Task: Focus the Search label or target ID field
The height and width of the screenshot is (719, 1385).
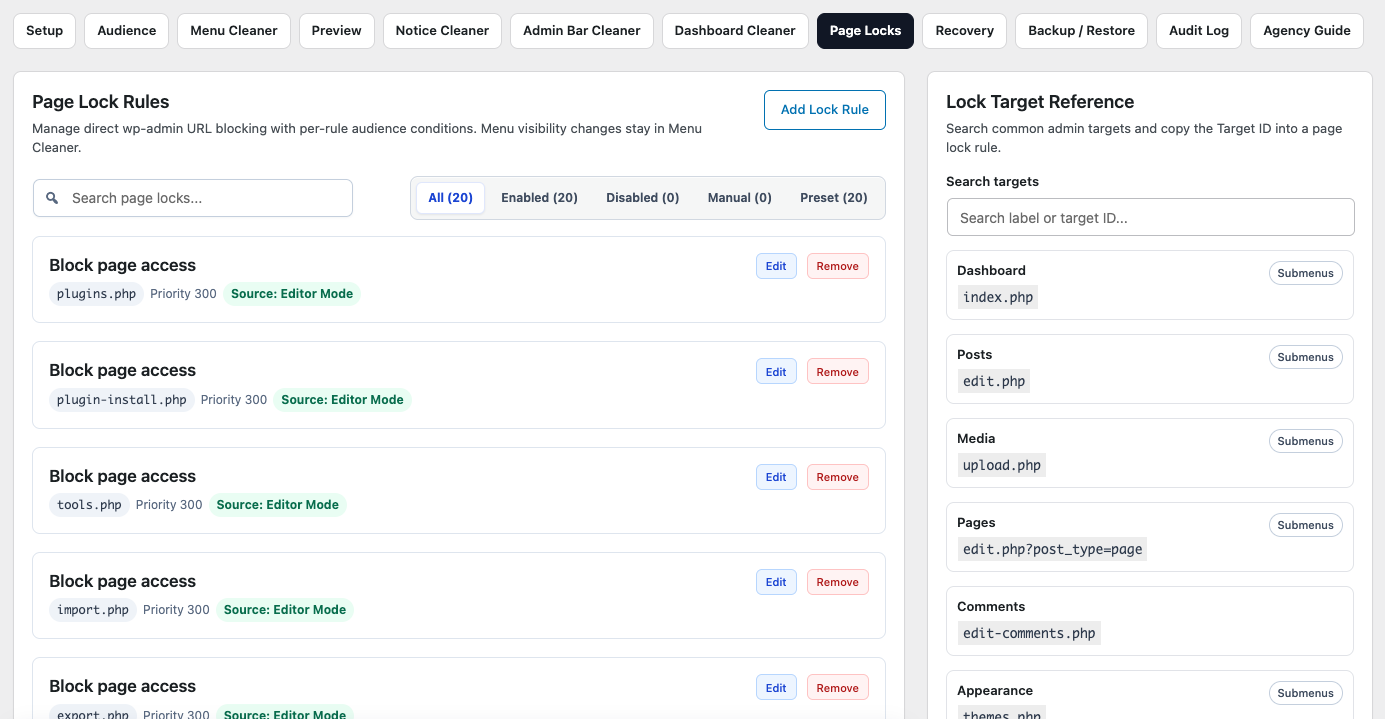Action: point(1151,218)
